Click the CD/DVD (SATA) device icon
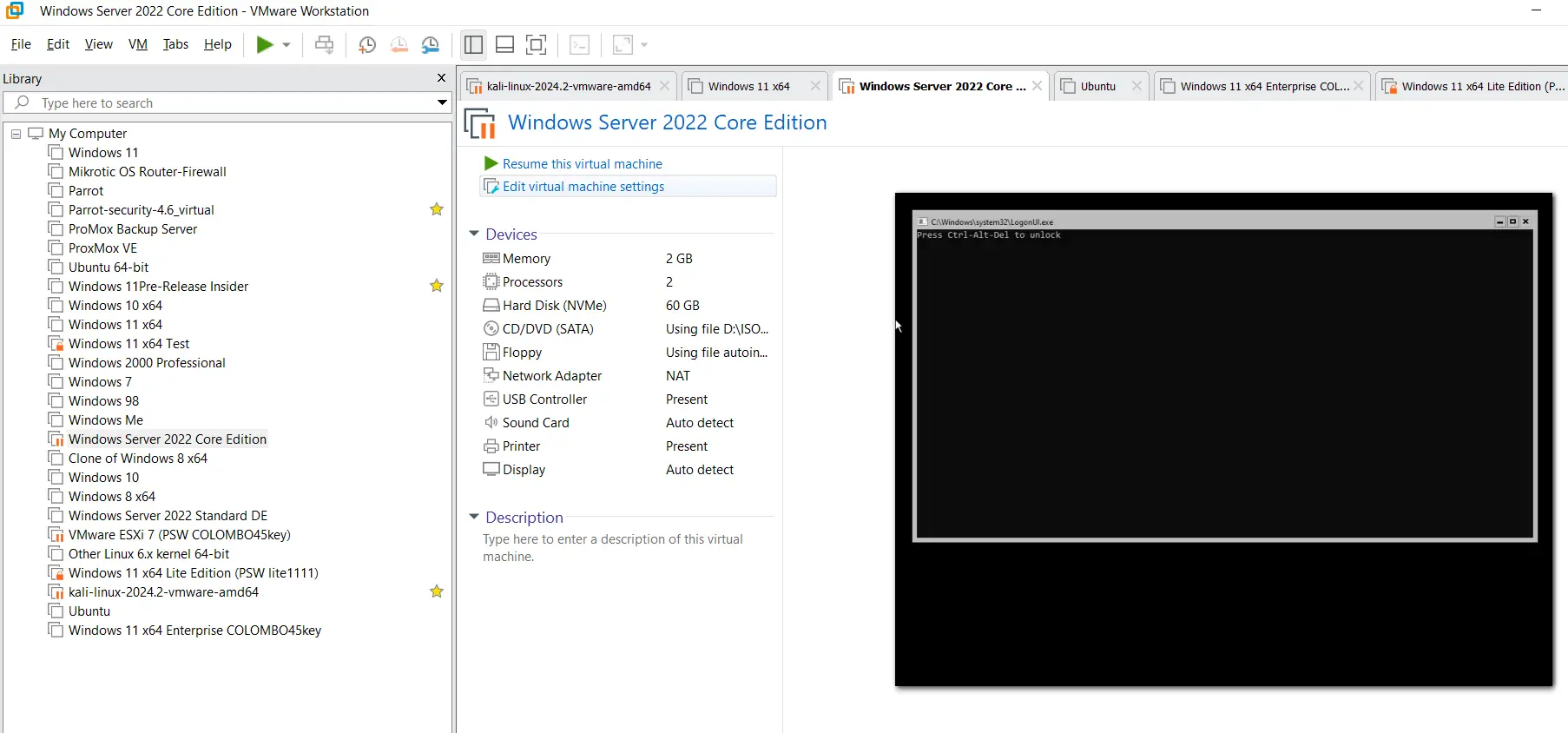This screenshot has width=1568, height=733. click(x=491, y=328)
